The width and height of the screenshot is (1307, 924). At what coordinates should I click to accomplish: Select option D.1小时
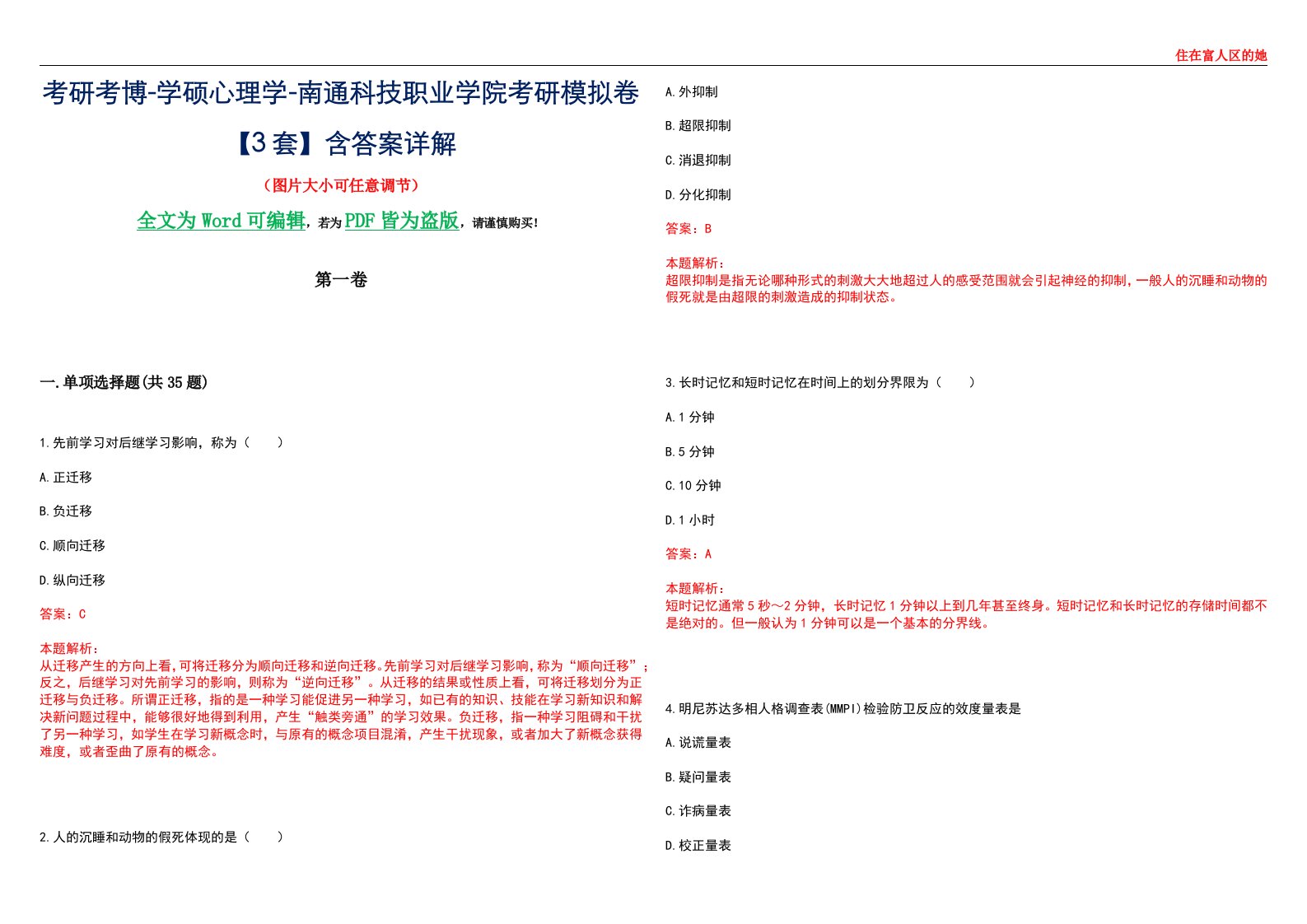point(690,520)
